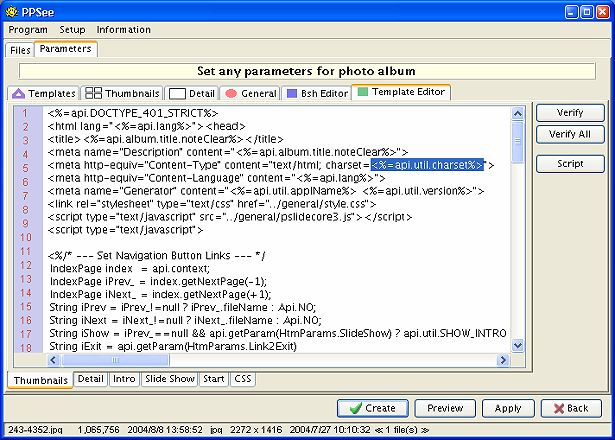615x440 pixels.
Task: Open the Setup menu
Action: click(x=72, y=30)
